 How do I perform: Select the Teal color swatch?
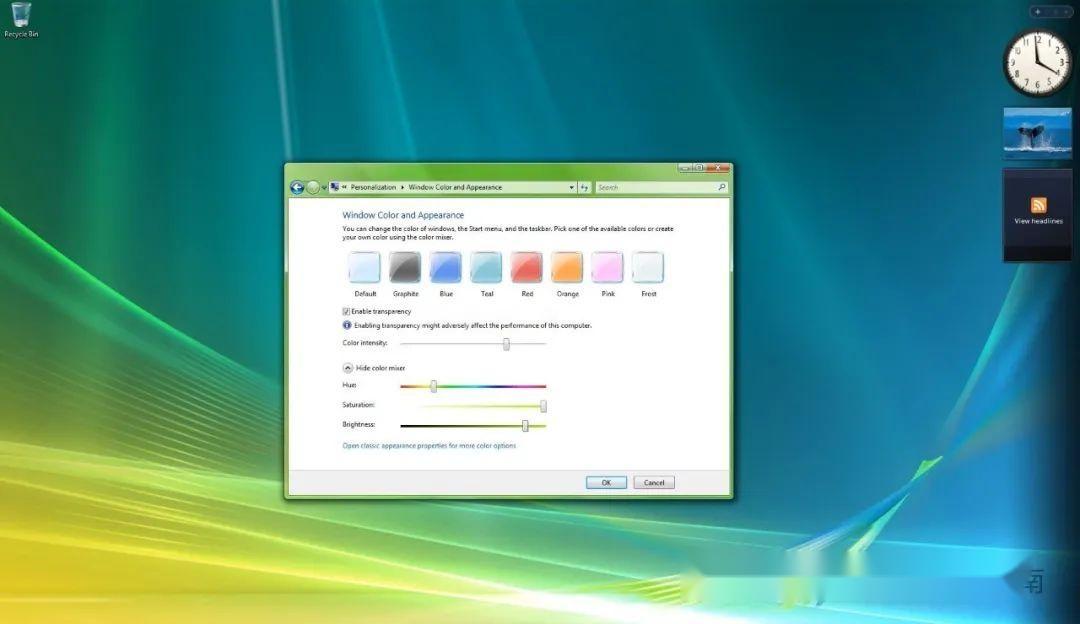(486, 268)
